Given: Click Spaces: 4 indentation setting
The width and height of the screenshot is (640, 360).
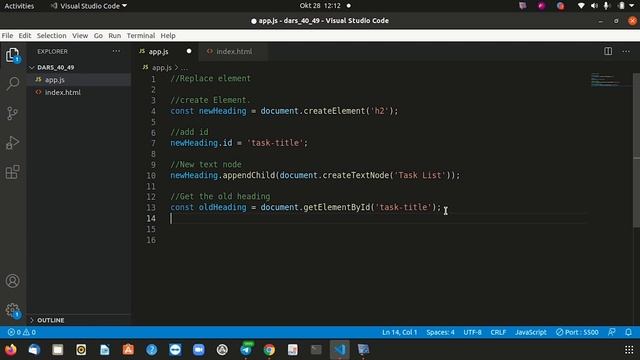Looking at the screenshot, I should pyautogui.click(x=440, y=332).
